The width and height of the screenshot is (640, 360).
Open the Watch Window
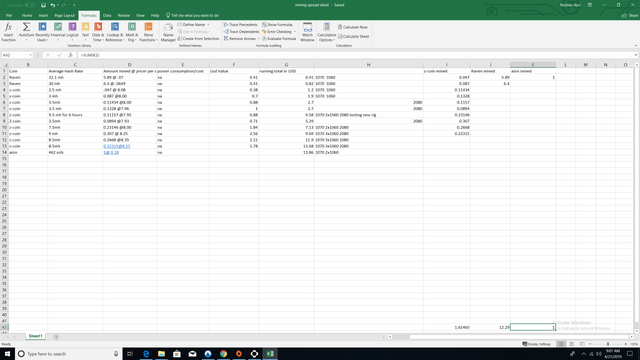pos(307,32)
